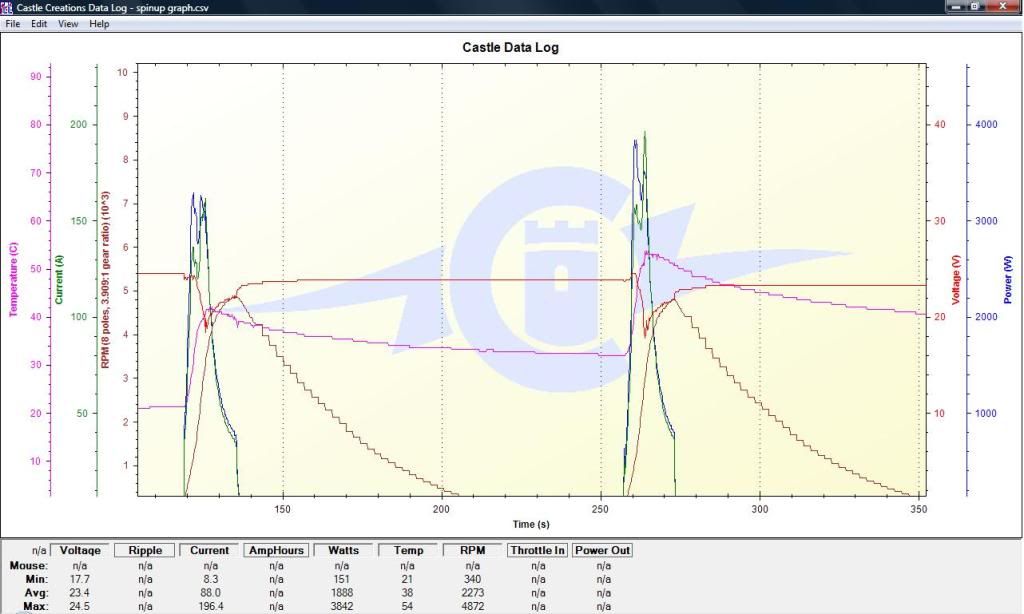Click the Min Temp value 21
The height and width of the screenshot is (614, 1024).
[407, 579]
